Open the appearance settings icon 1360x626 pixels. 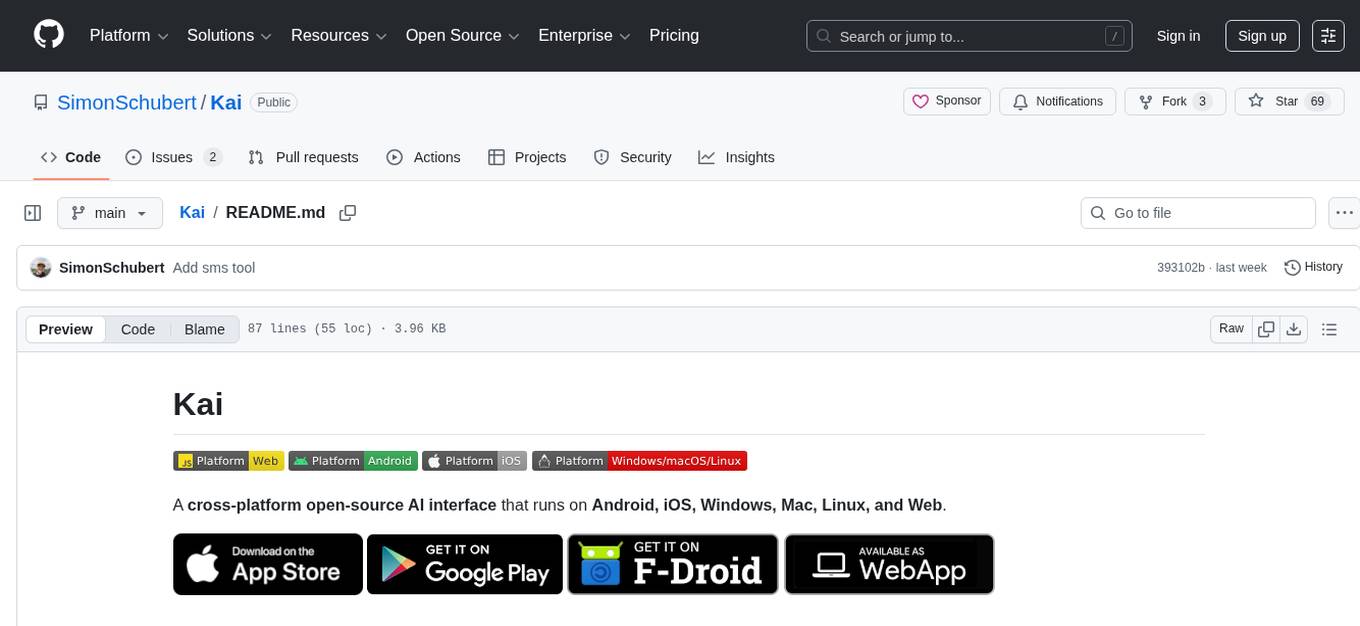pyautogui.click(x=1328, y=36)
